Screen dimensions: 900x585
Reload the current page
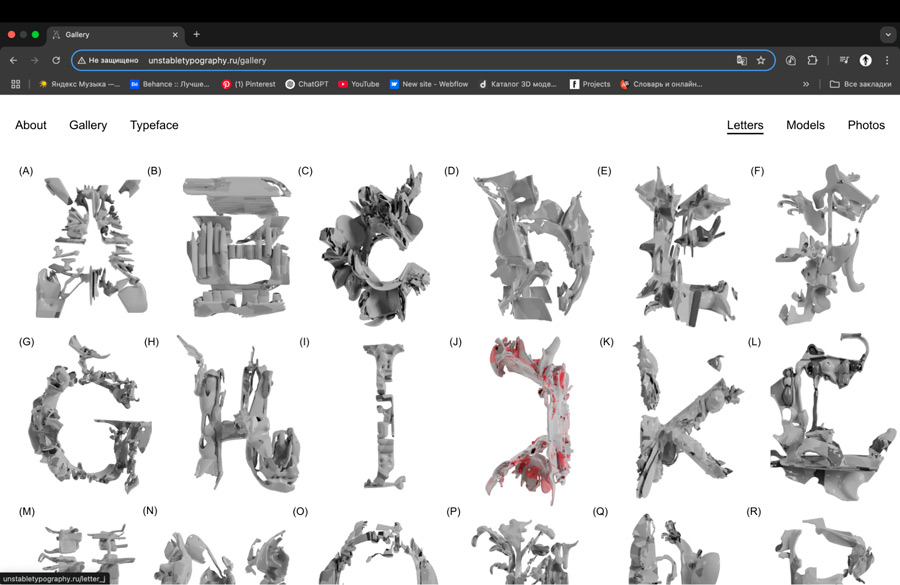(x=56, y=60)
